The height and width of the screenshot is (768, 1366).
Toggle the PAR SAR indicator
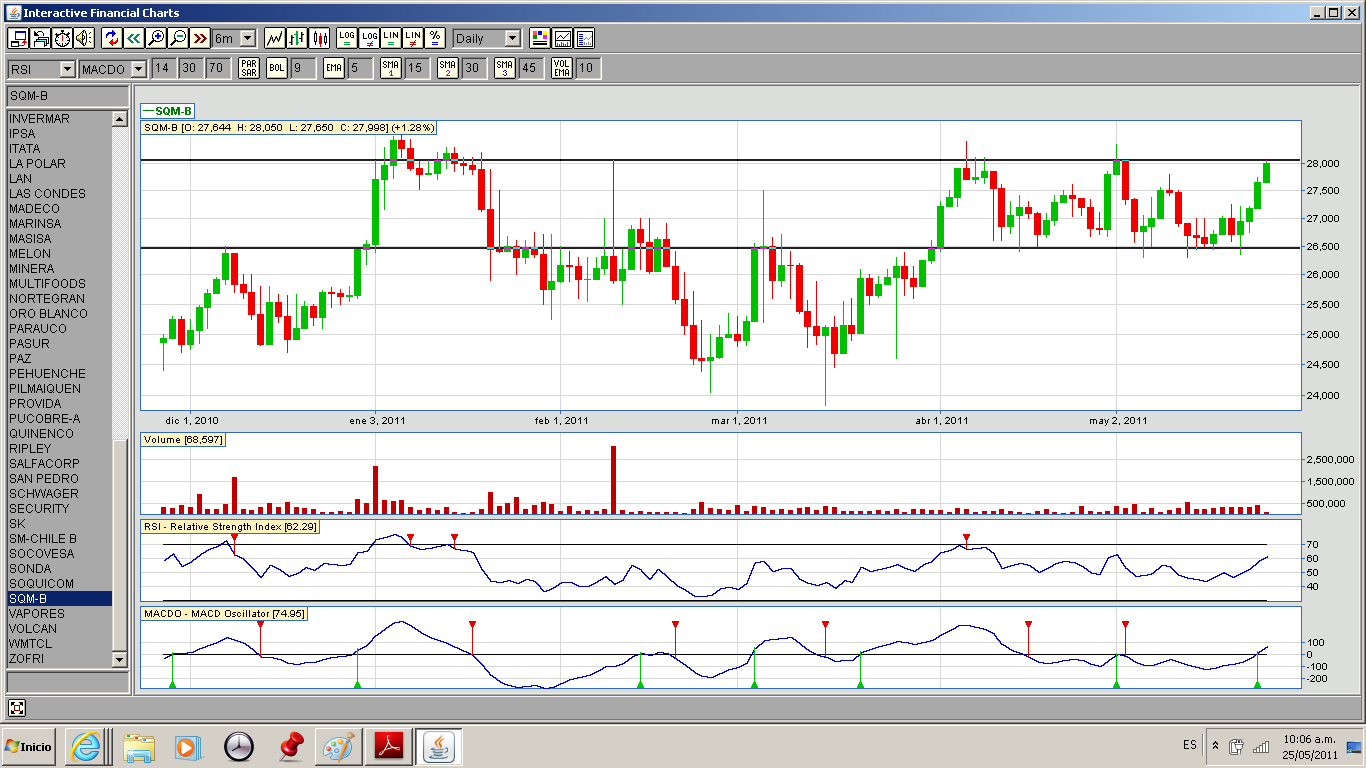(x=249, y=68)
